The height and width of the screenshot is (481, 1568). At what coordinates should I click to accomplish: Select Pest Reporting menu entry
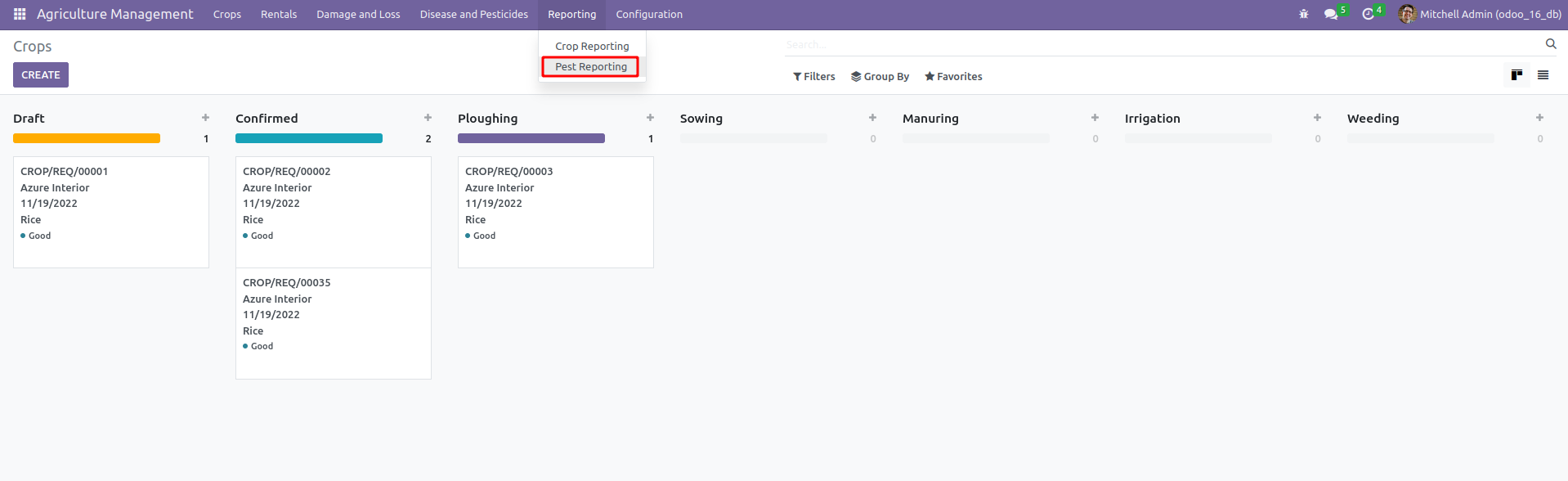coord(591,67)
